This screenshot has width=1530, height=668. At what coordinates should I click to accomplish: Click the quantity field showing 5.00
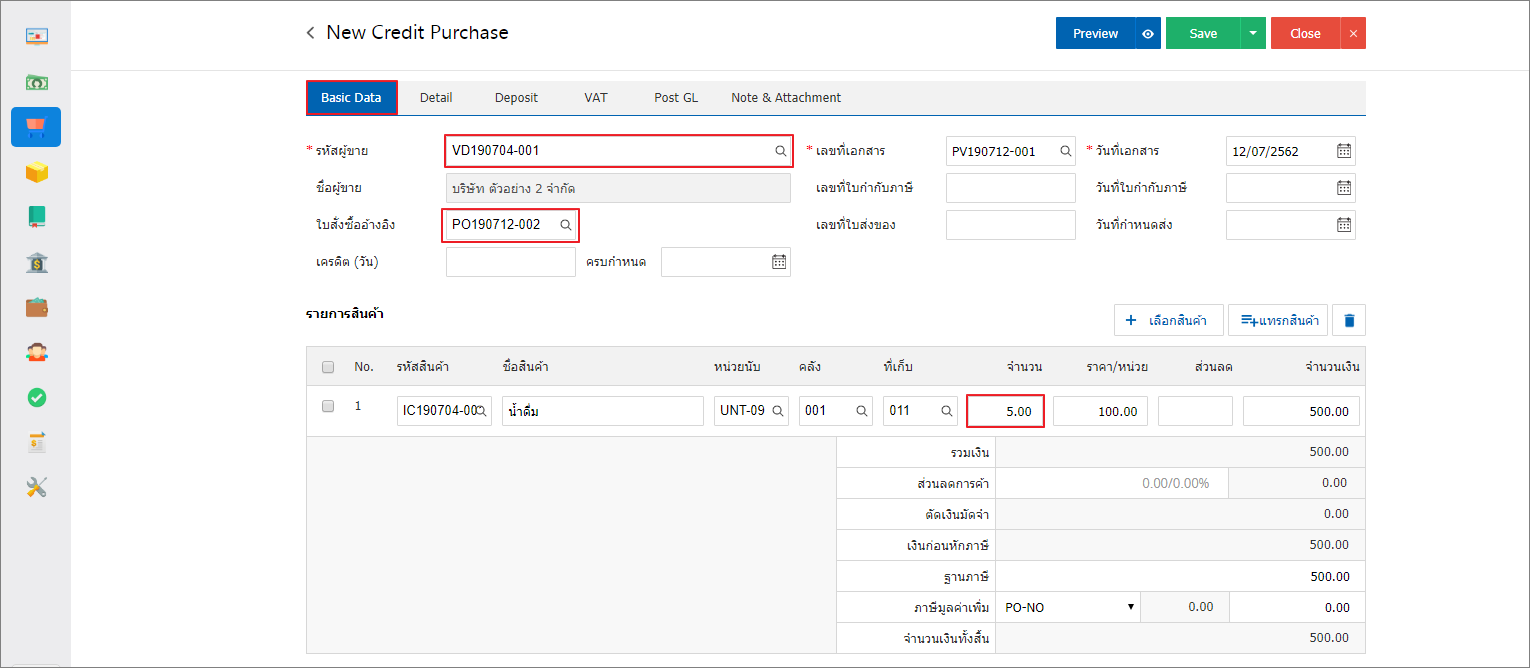(x=1006, y=411)
